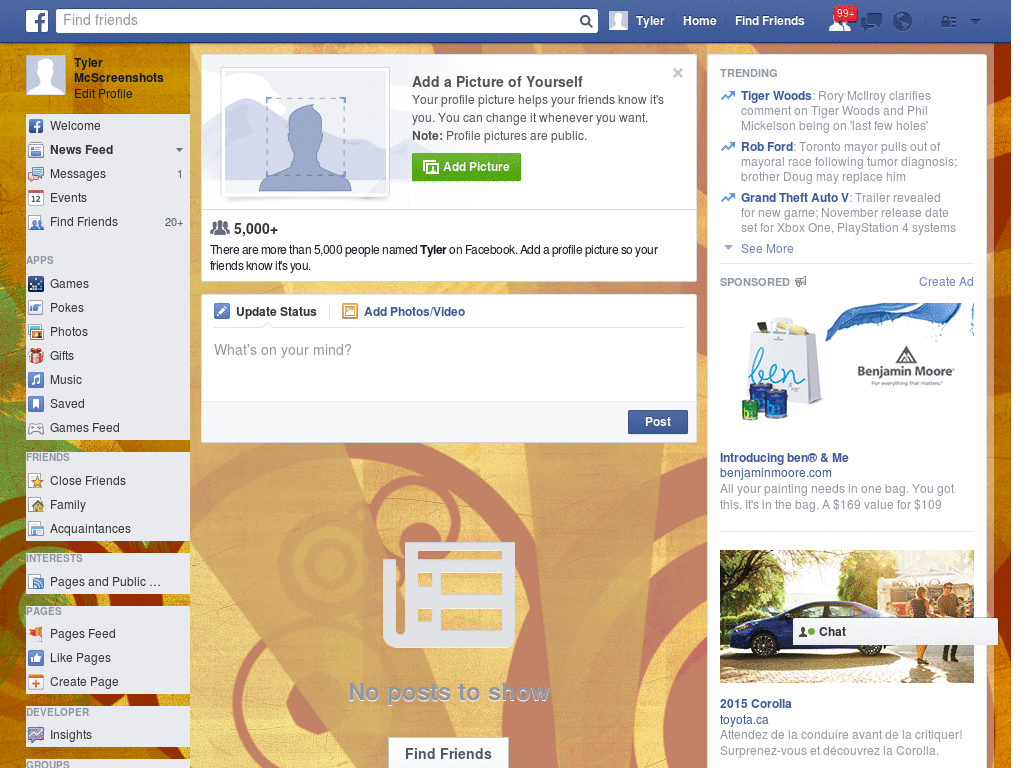Viewport: 1024px width, 768px height.
Task: Open the Chat bar
Action: point(895,632)
